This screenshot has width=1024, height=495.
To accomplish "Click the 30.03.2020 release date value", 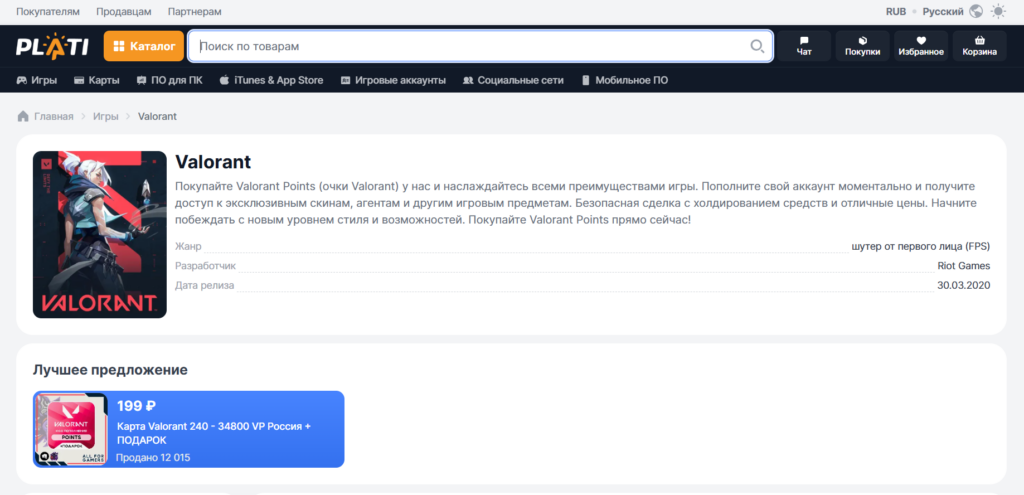I will [x=964, y=285].
